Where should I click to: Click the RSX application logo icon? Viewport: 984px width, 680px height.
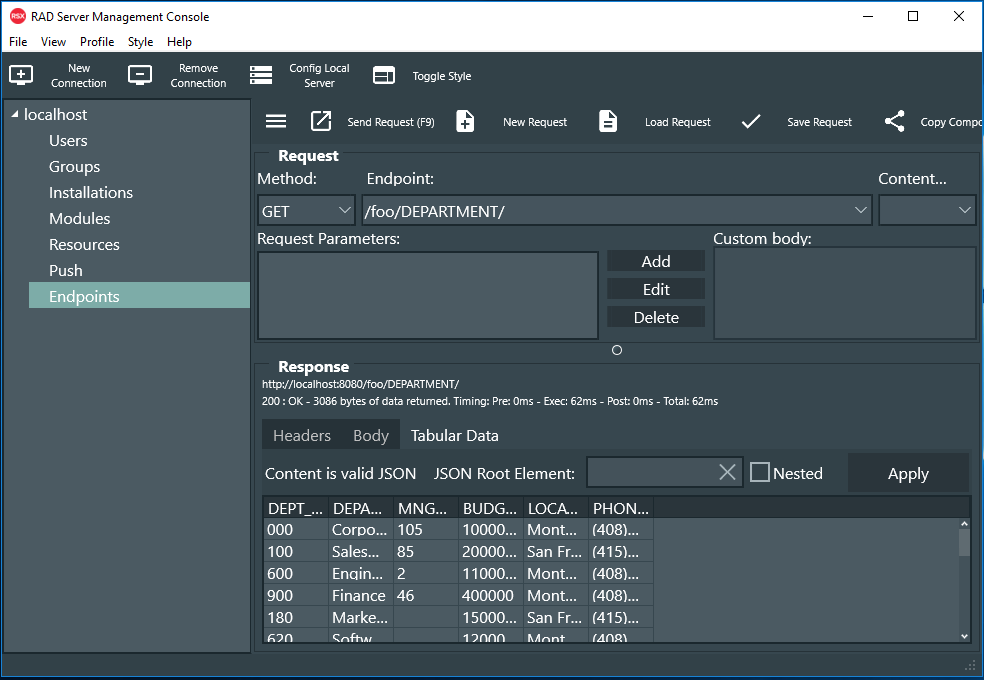(18, 16)
